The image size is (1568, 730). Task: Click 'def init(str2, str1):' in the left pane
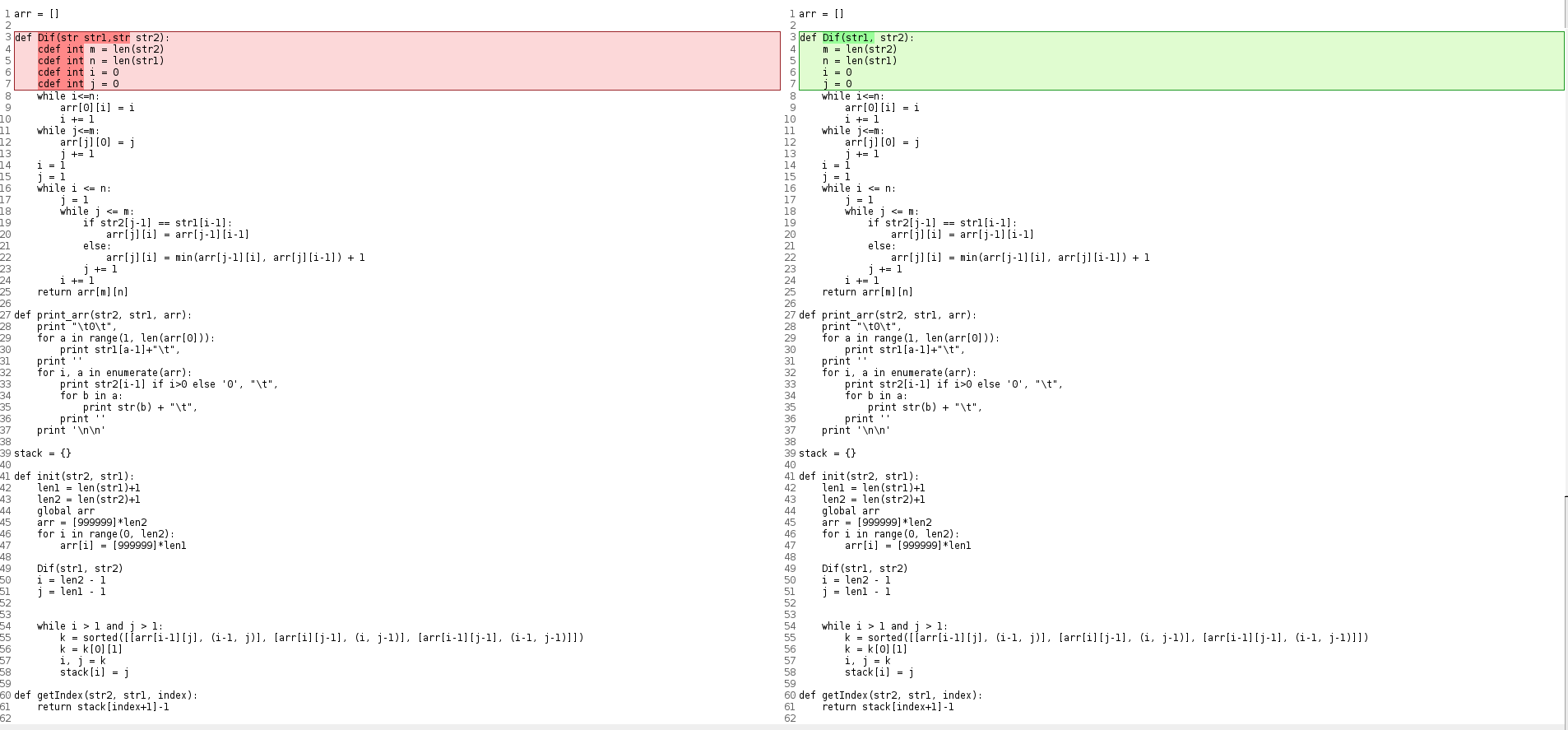pyautogui.click(x=74, y=477)
